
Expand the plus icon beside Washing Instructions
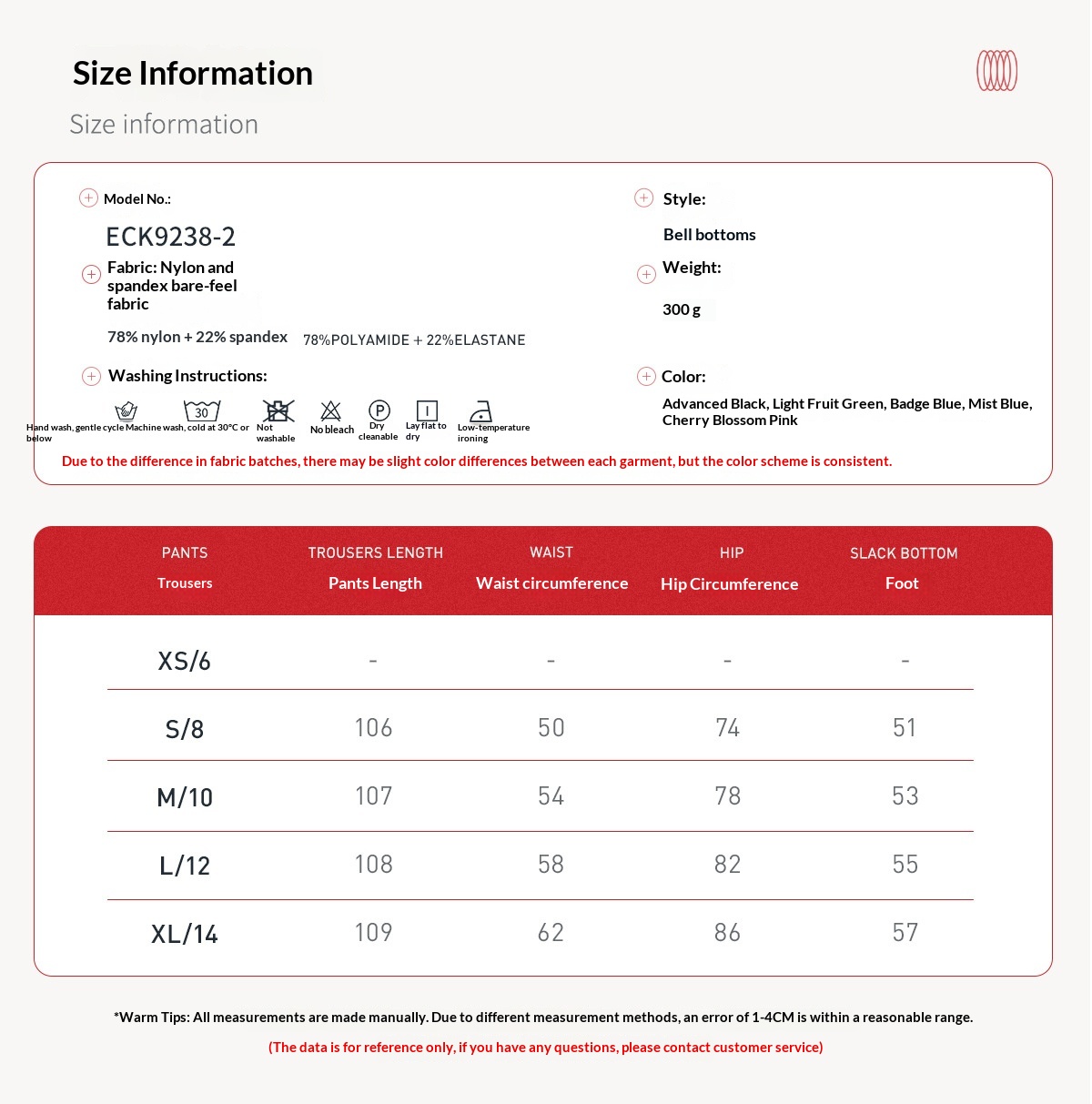[x=91, y=376]
